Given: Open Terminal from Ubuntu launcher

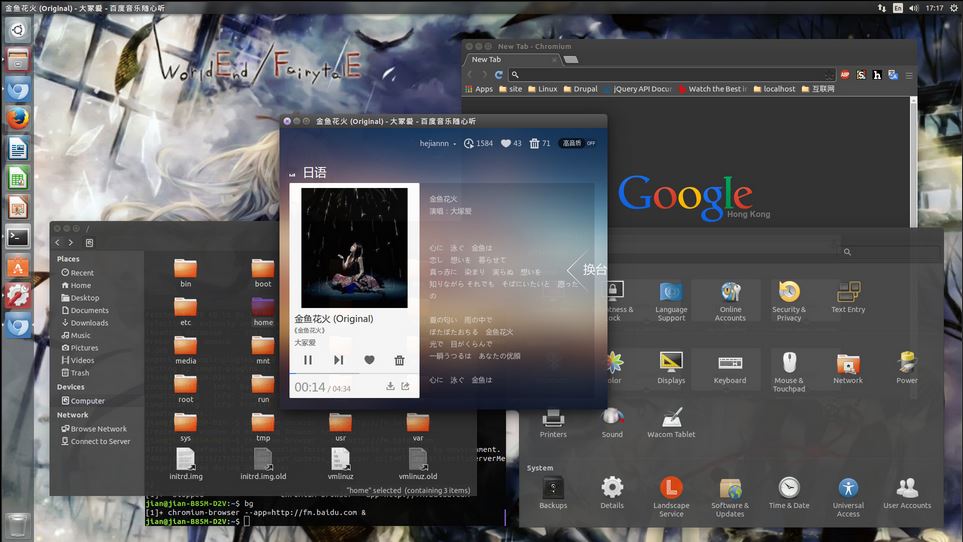Looking at the screenshot, I should tap(18, 238).
